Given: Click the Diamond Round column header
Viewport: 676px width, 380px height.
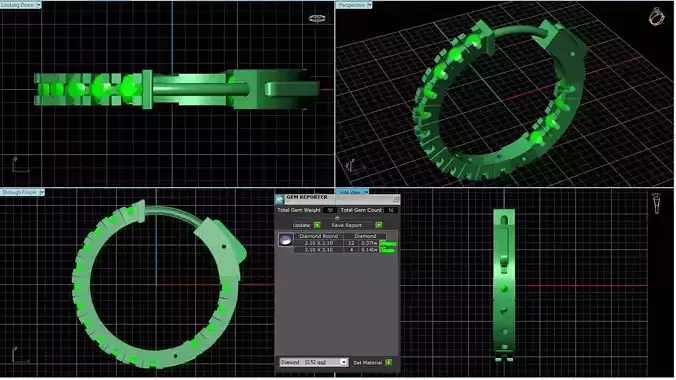Looking at the screenshot, I should [x=319, y=236].
